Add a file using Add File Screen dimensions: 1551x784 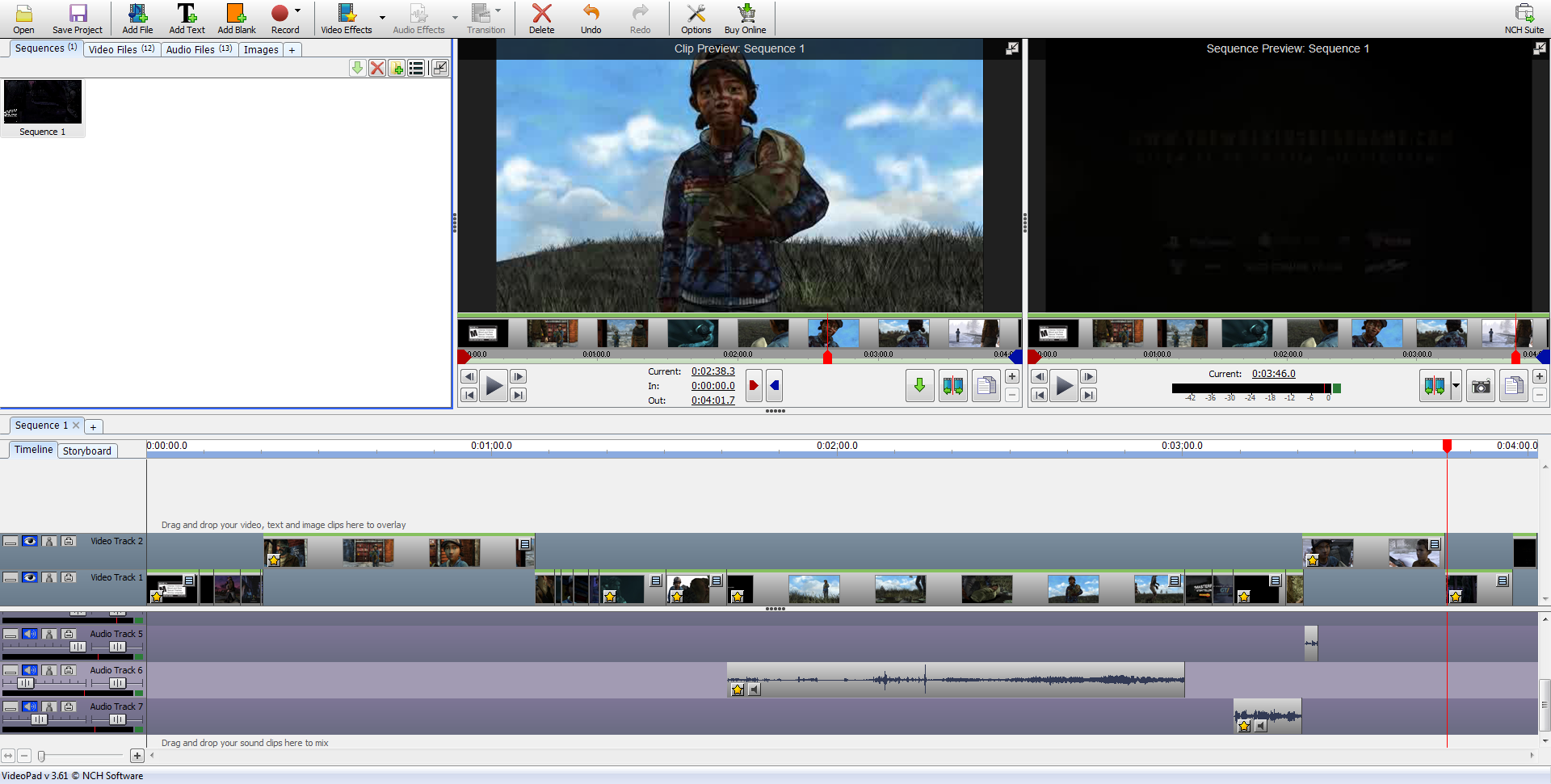point(137,19)
